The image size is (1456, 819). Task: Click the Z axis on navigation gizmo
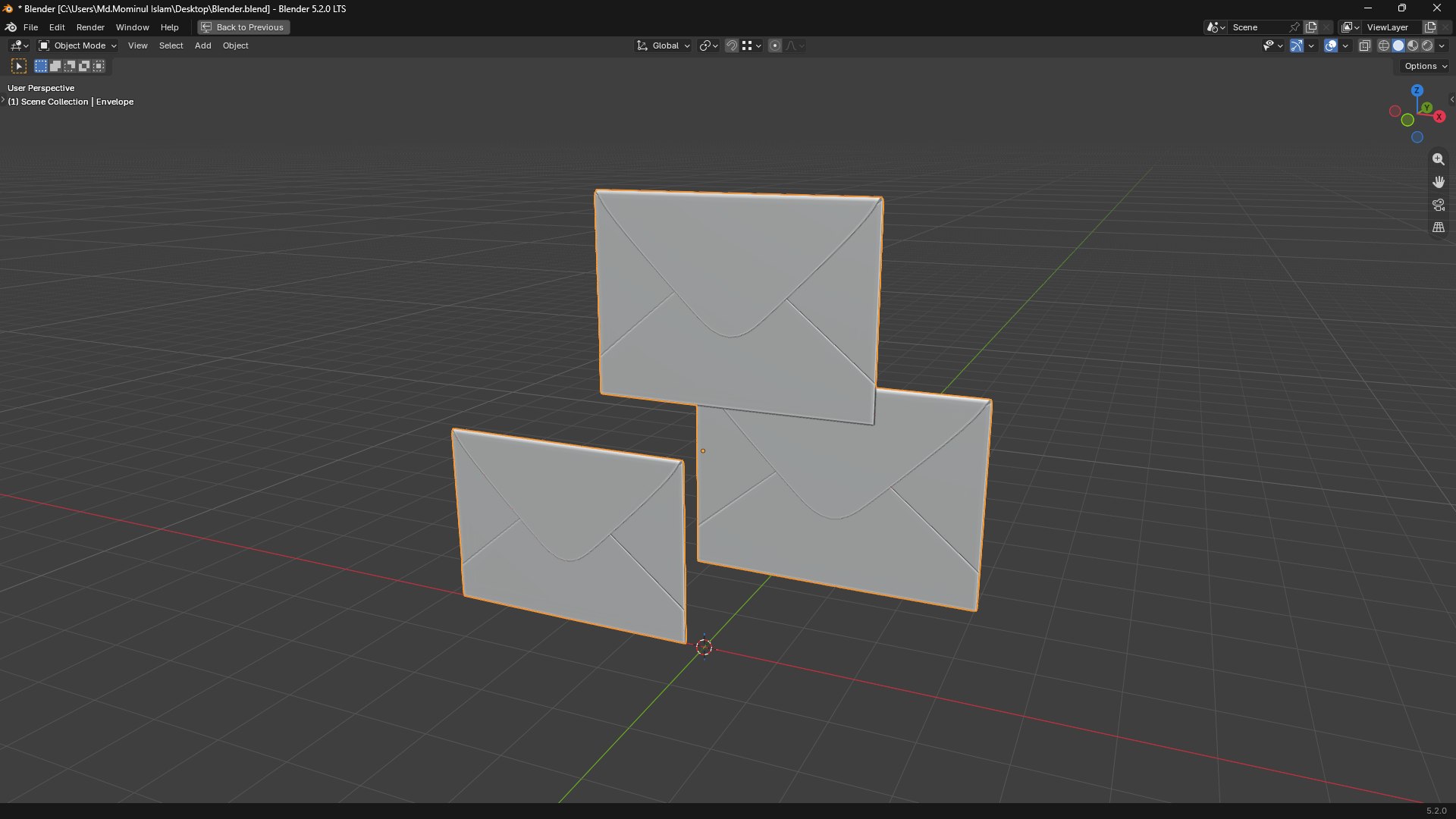(x=1417, y=90)
